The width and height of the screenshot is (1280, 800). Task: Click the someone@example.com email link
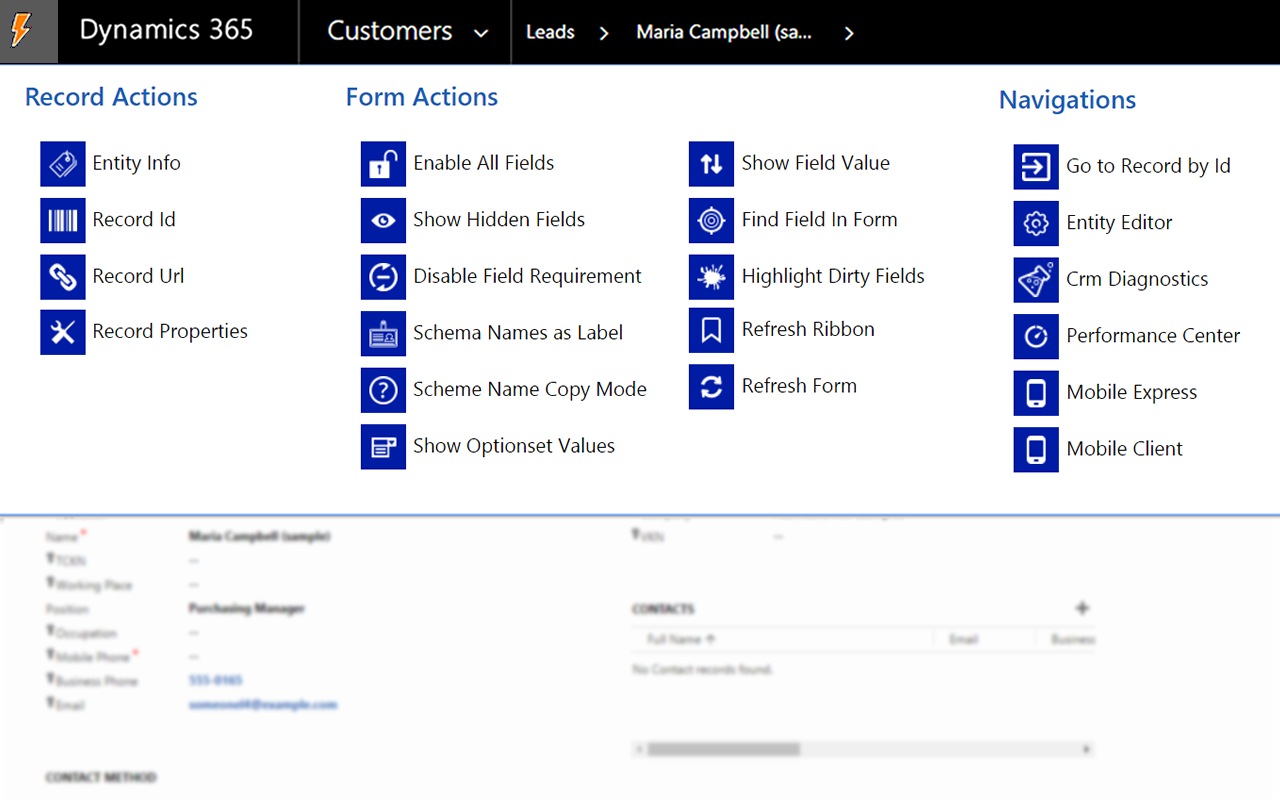(263, 704)
